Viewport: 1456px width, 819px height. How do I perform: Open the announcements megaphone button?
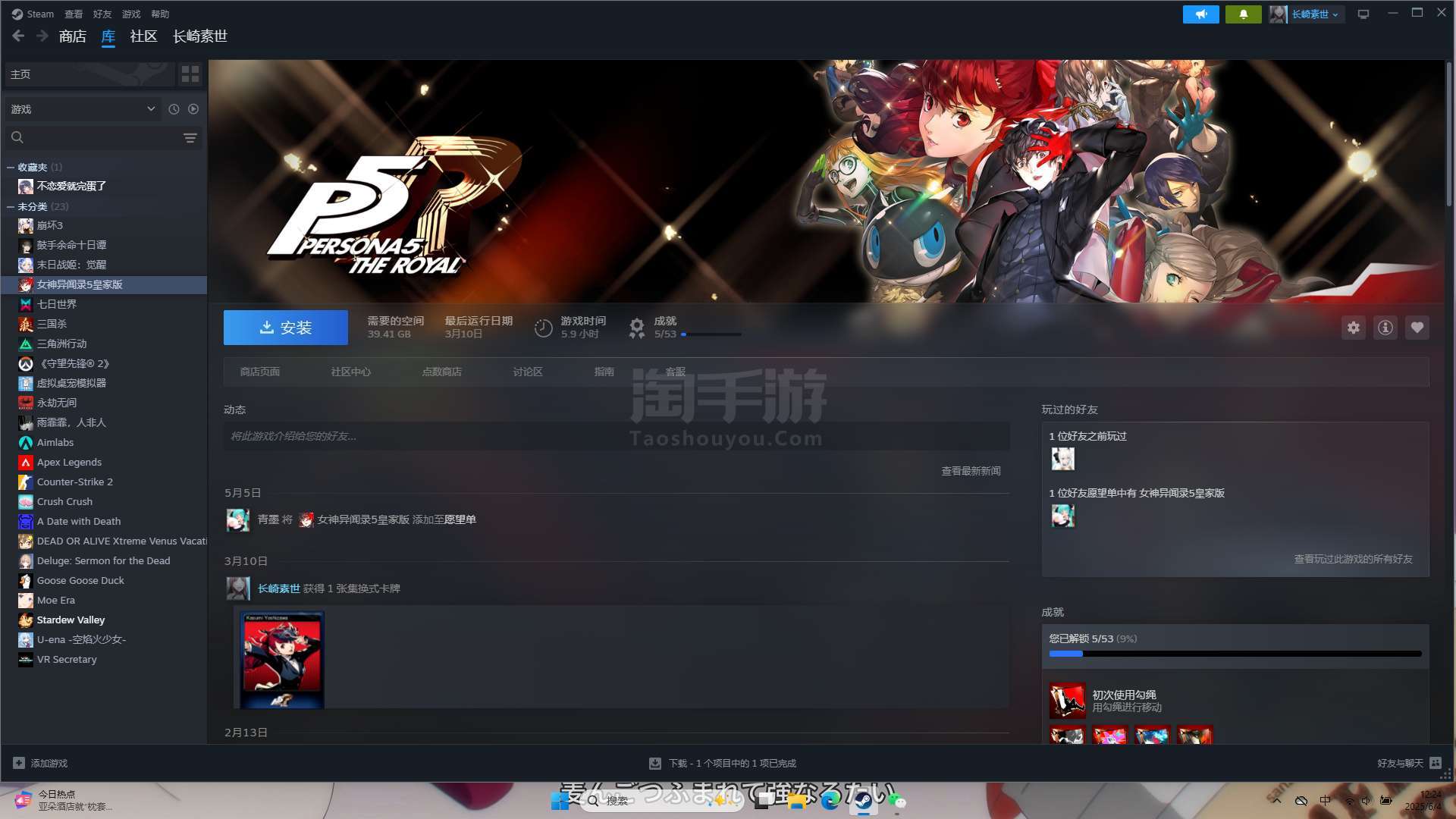point(1201,14)
